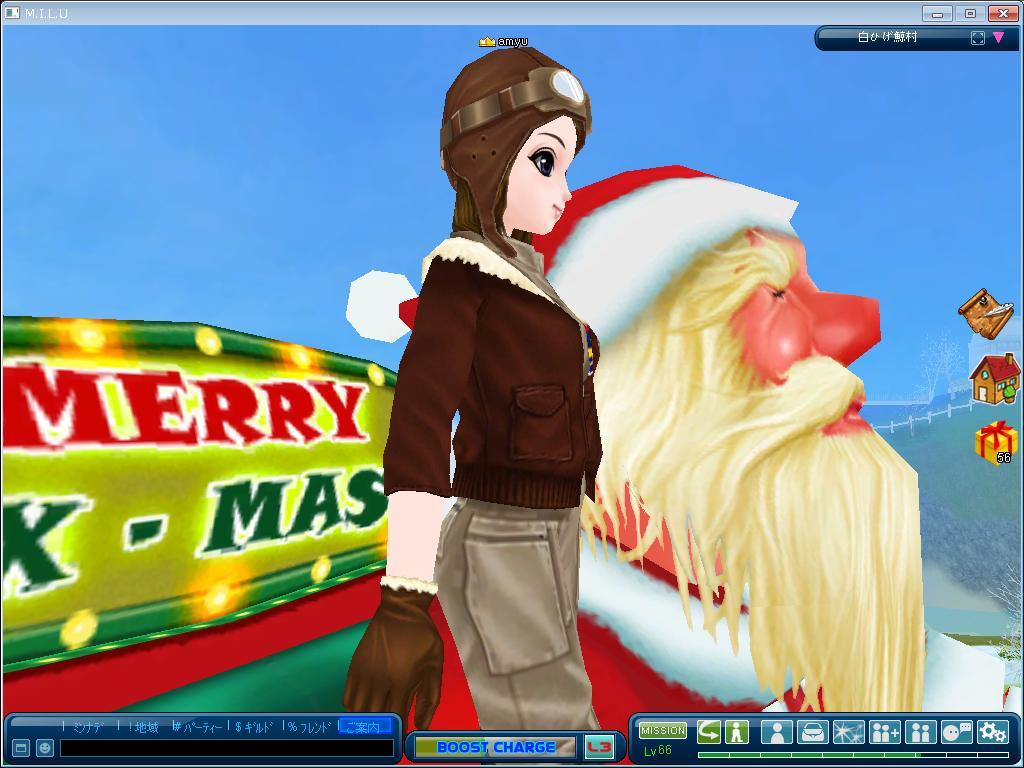This screenshot has width=1024, height=768.
Task: Toggle the fullscreen map frame icon
Action: (977, 38)
